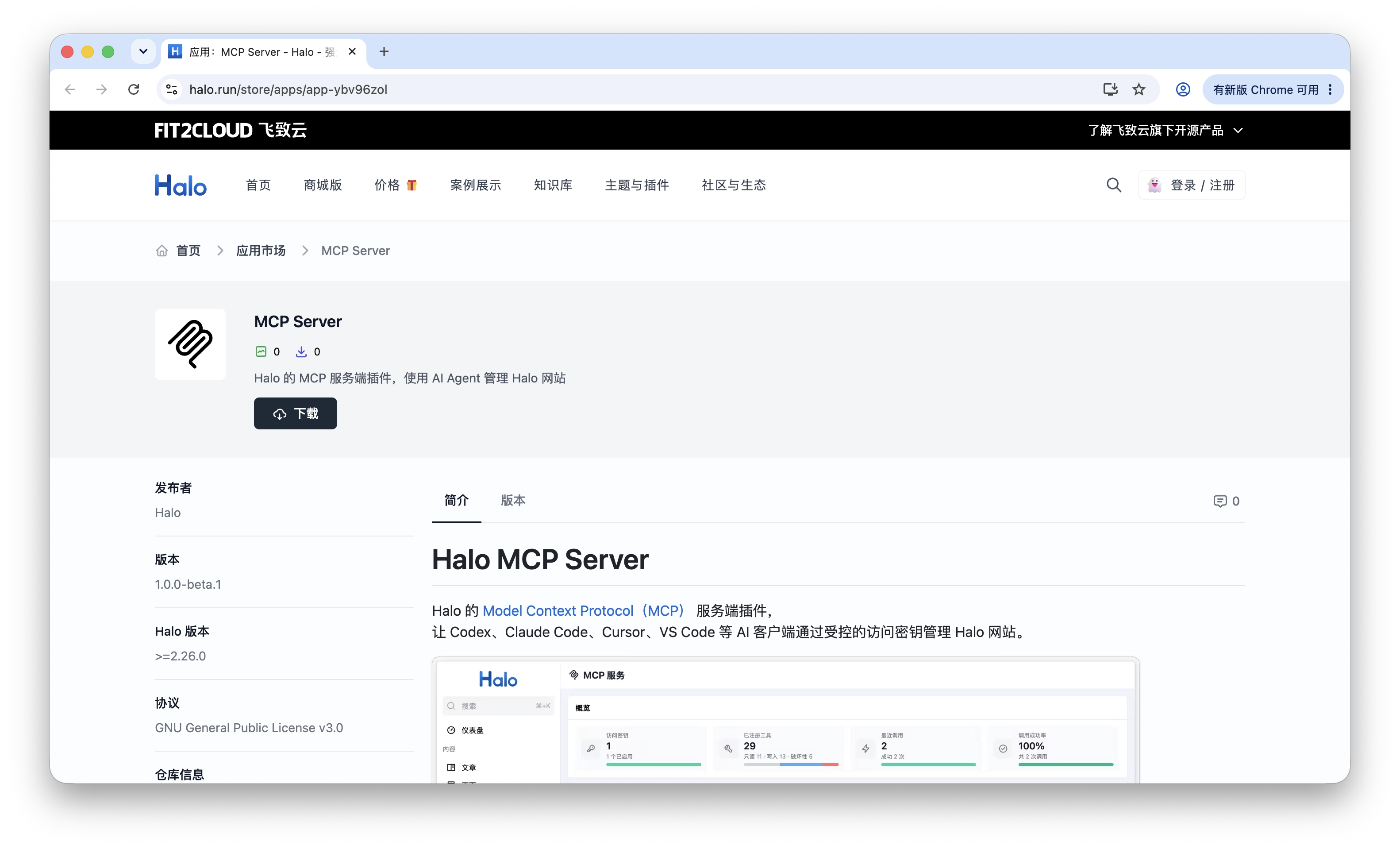Click GNU General Public License v3.0 text

tap(249, 728)
